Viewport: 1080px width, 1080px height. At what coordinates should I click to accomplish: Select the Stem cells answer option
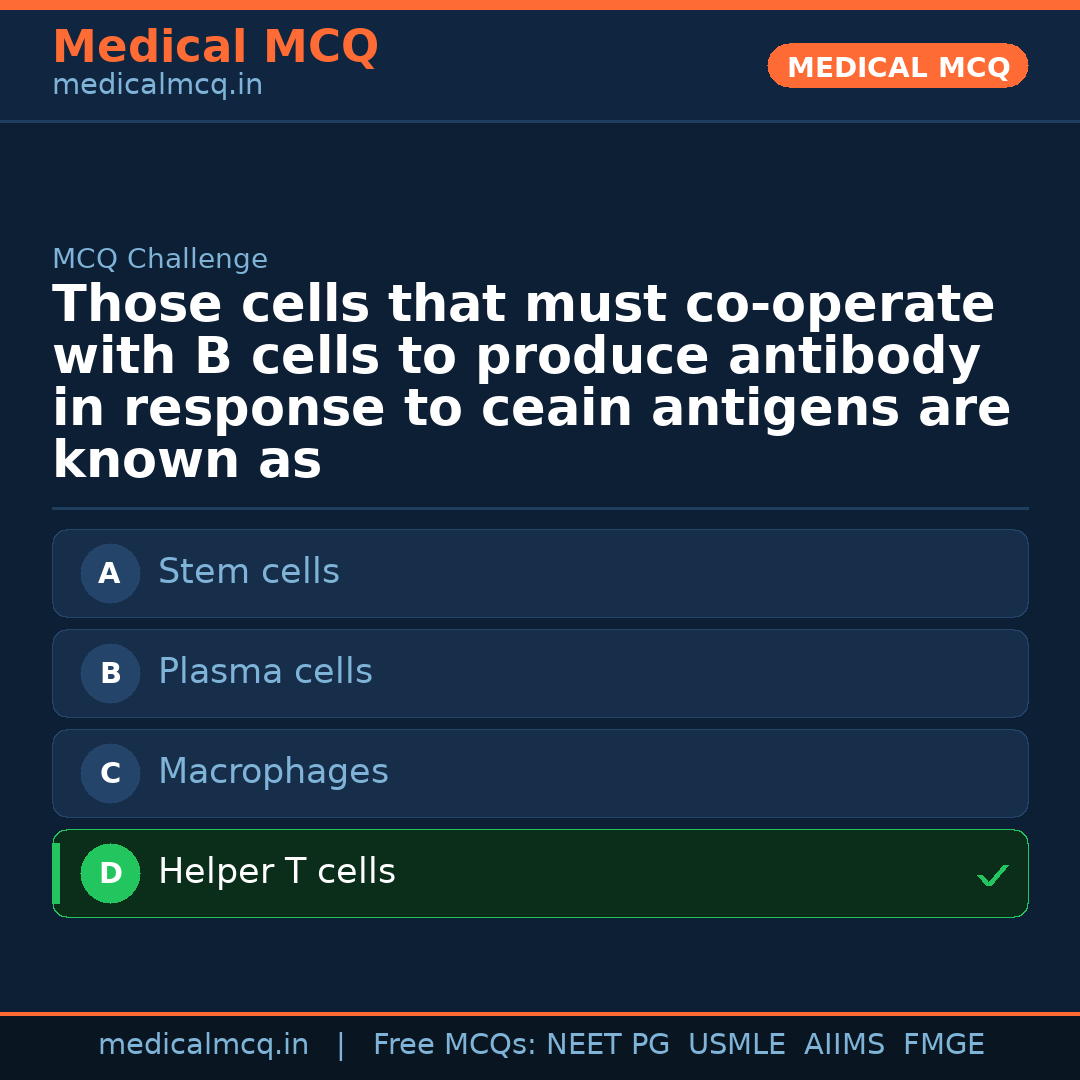[540, 574]
